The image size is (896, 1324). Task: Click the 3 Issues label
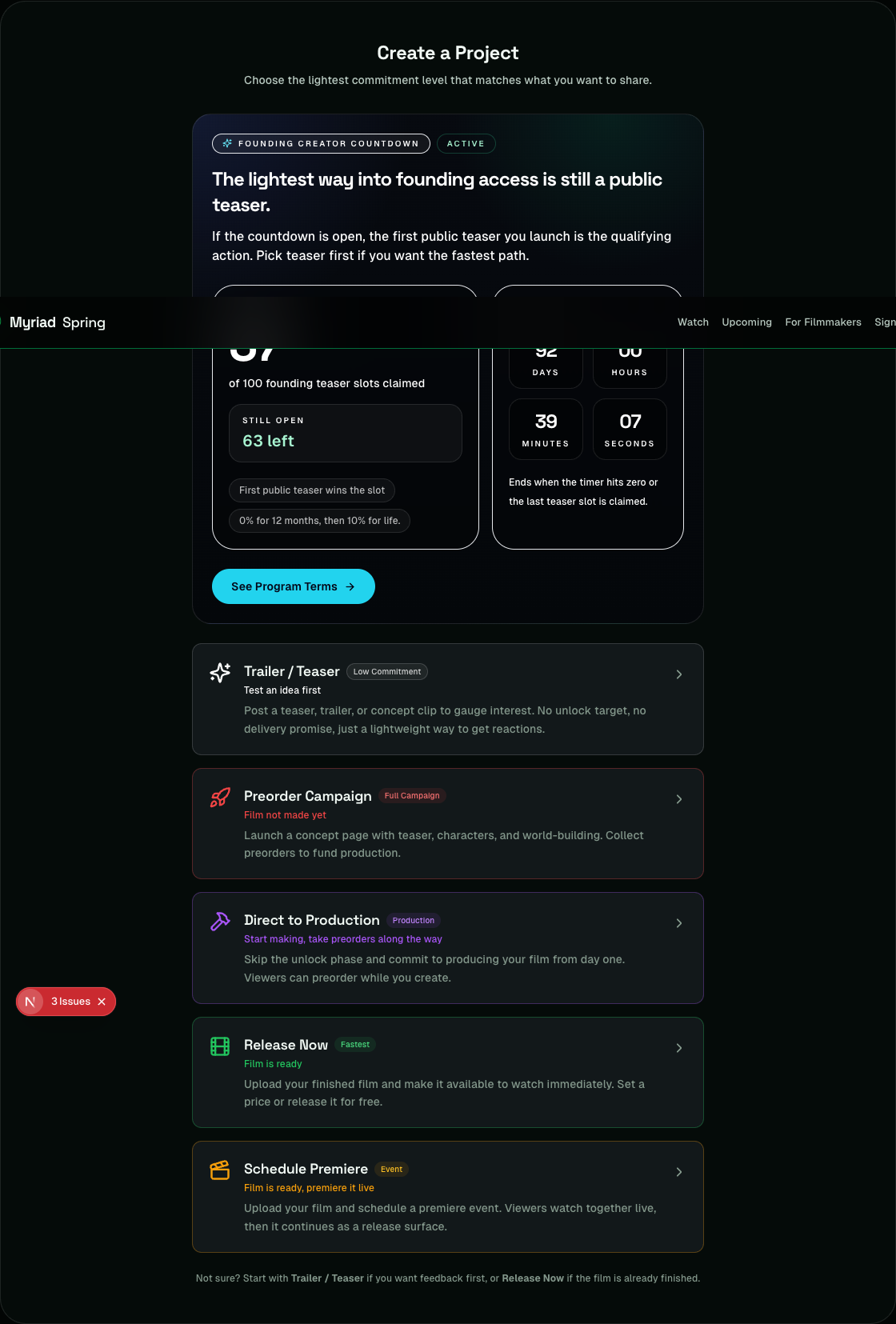coord(71,1002)
